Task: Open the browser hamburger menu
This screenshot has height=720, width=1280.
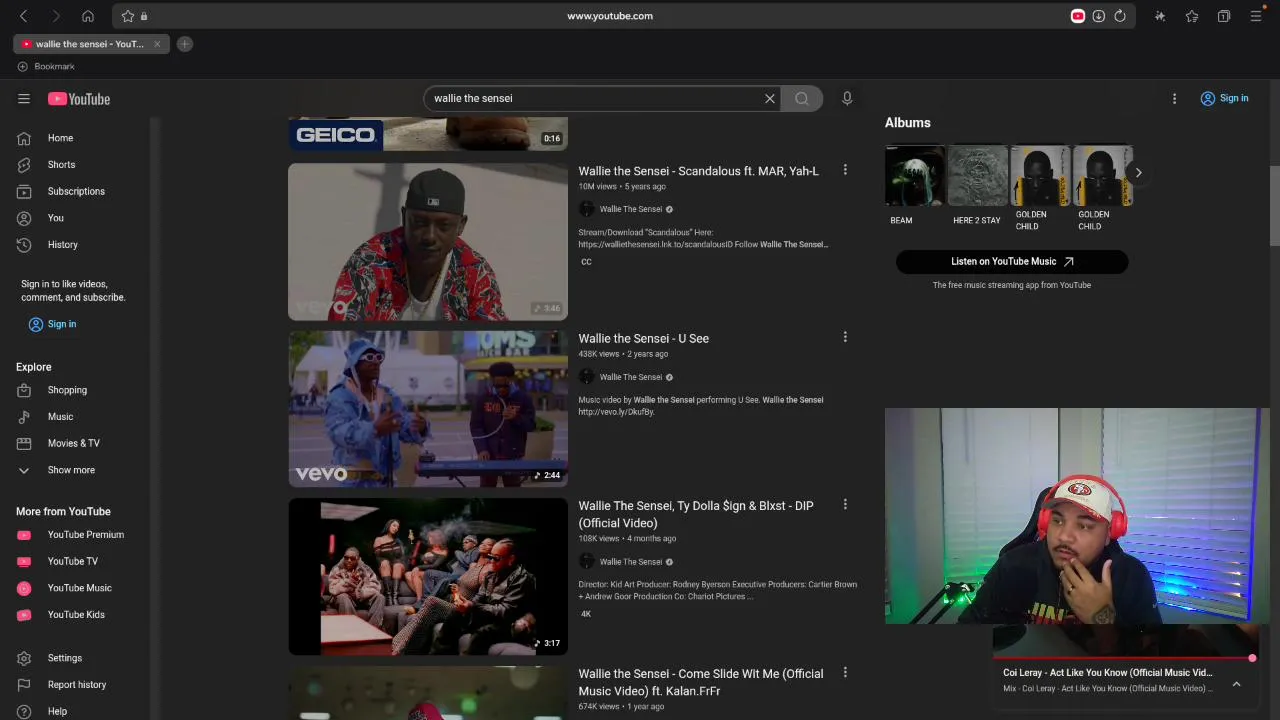Action: click(x=1256, y=16)
